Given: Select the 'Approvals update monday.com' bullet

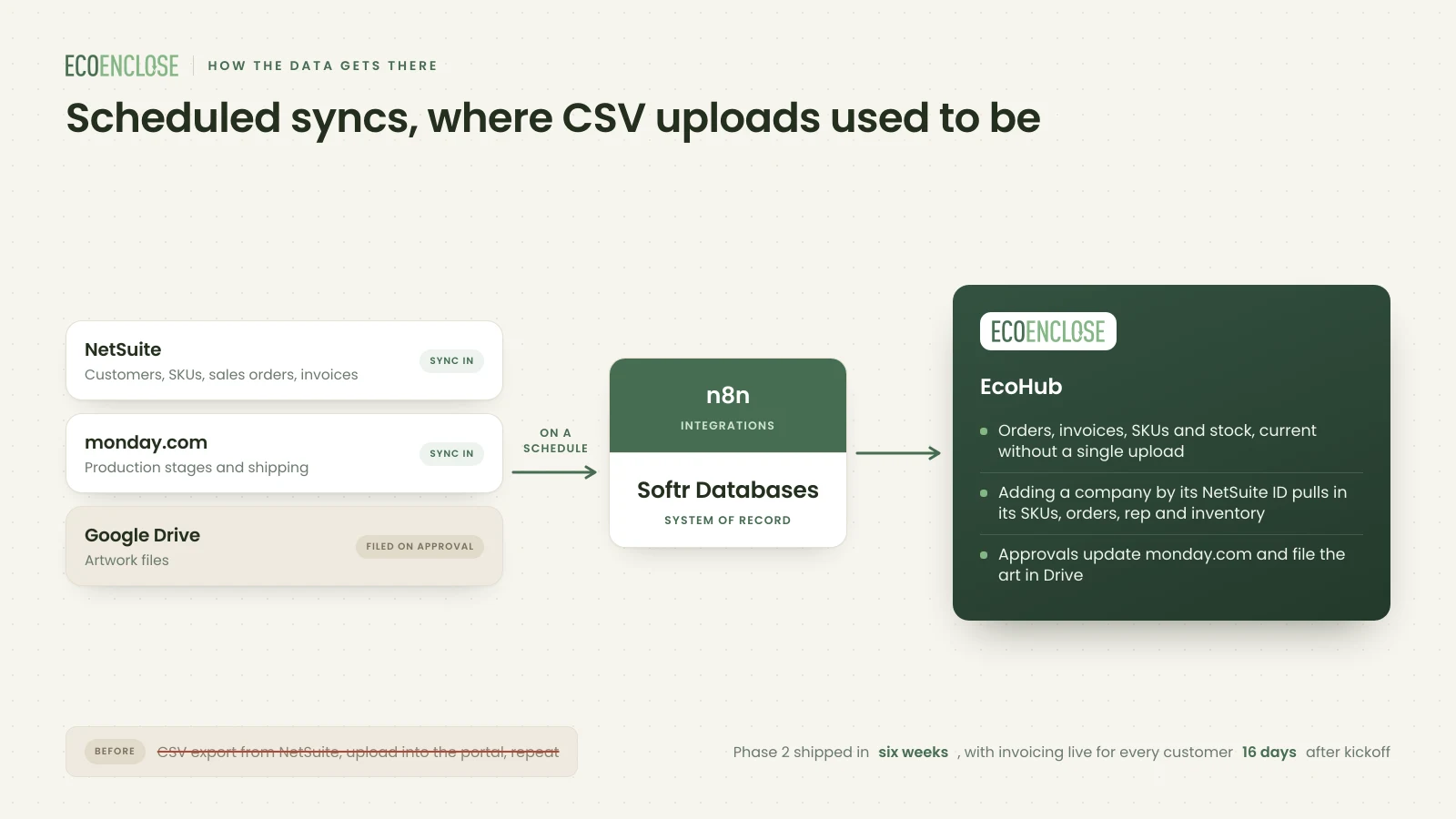Looking at the screenshot, I should tap(1171, 565).
